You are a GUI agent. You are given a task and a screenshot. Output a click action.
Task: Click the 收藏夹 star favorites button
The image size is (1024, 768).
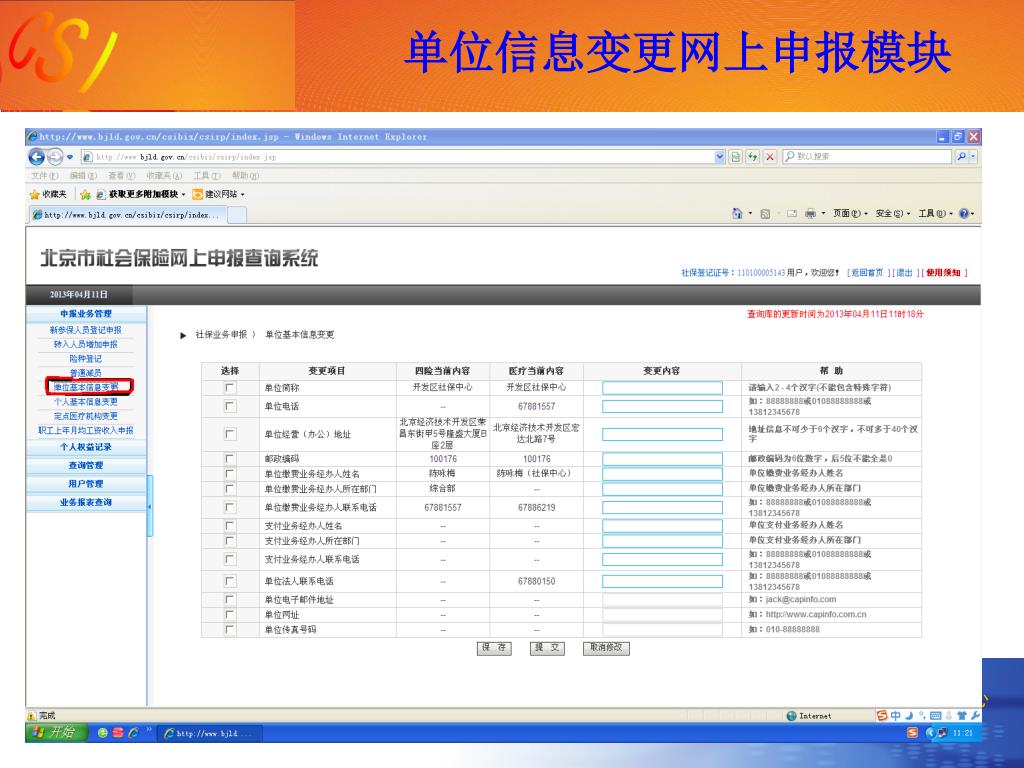pos(48,195)
